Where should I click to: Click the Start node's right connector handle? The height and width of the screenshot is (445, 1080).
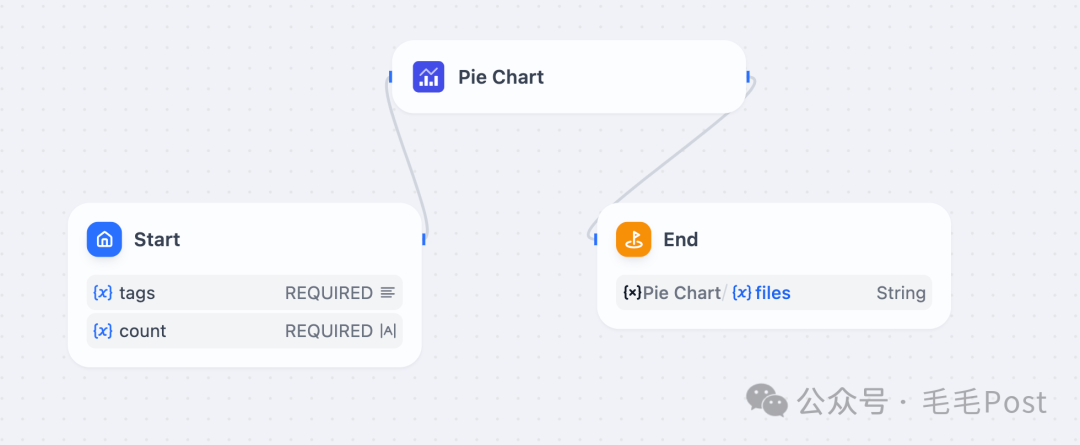tap(424, 239)
